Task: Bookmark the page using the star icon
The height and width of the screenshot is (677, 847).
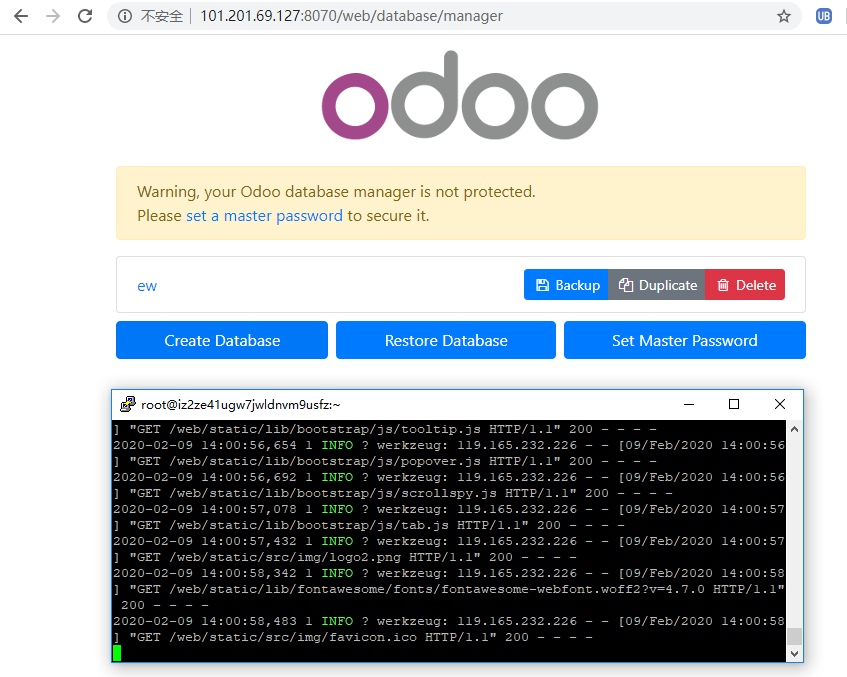Action: 784,16
